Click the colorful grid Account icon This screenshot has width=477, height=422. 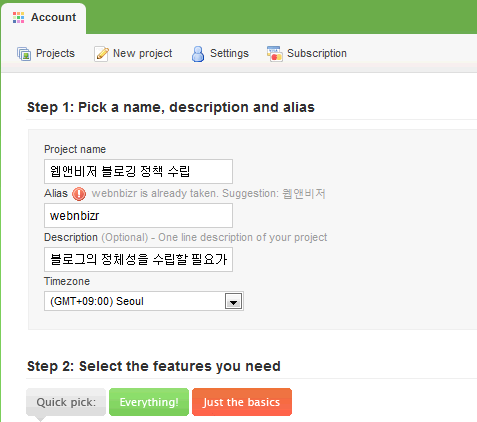pos(18,17)
